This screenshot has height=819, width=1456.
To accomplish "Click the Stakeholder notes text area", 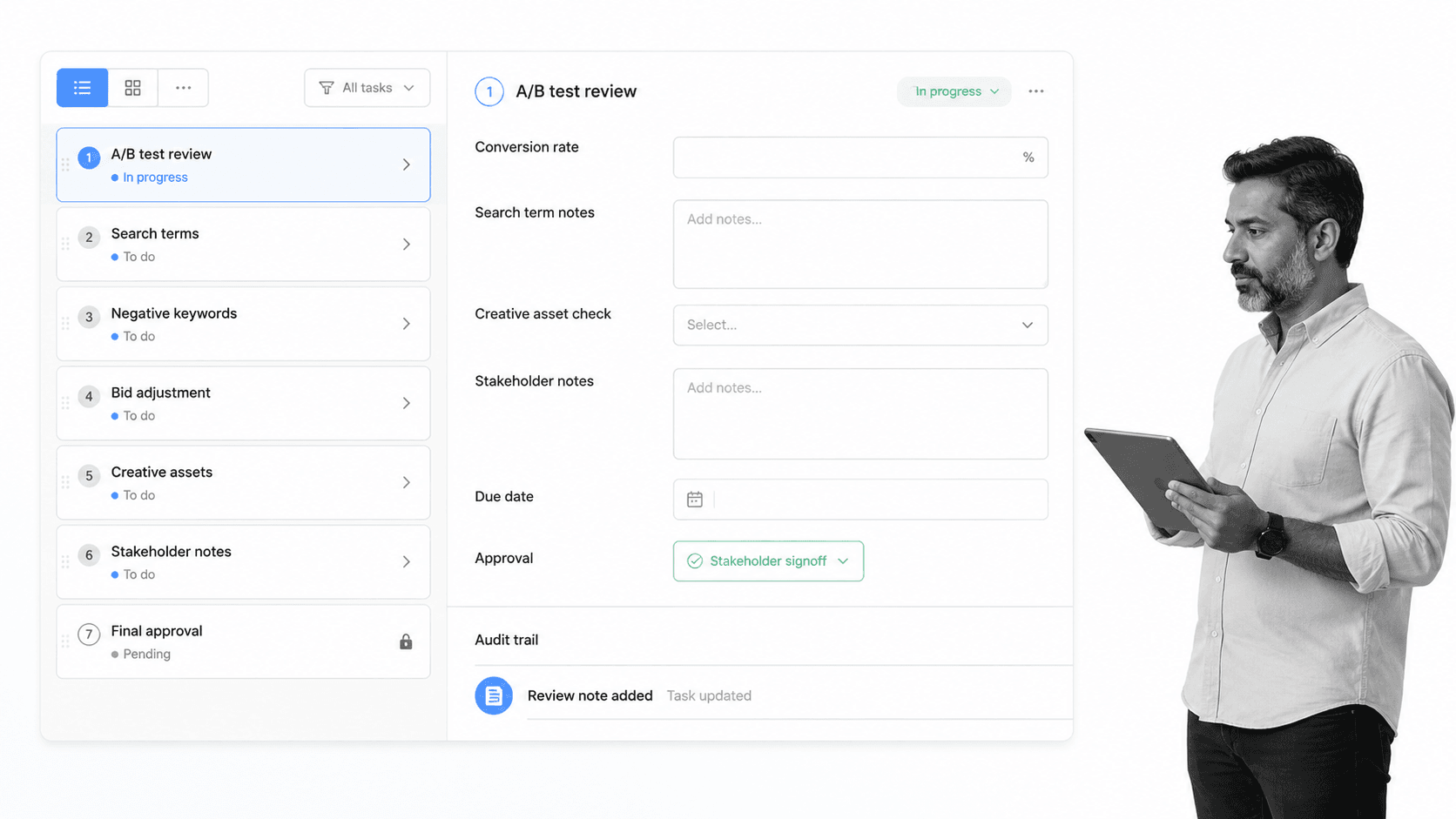I will point(860,413).
